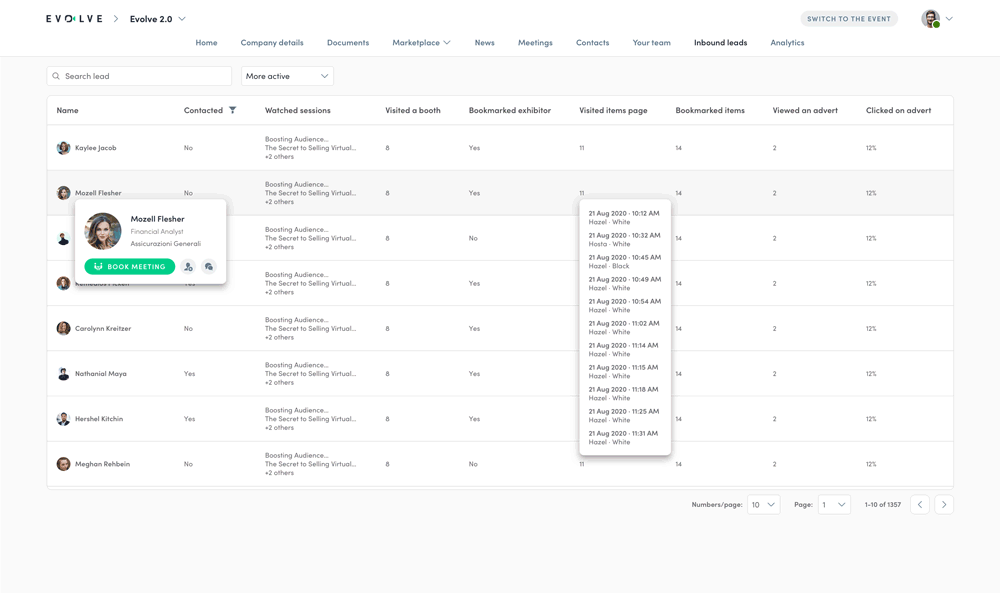Click user profile avatar in header
Image resolution: width=1000 pixels, height=593 pixels.
[930, 19]
